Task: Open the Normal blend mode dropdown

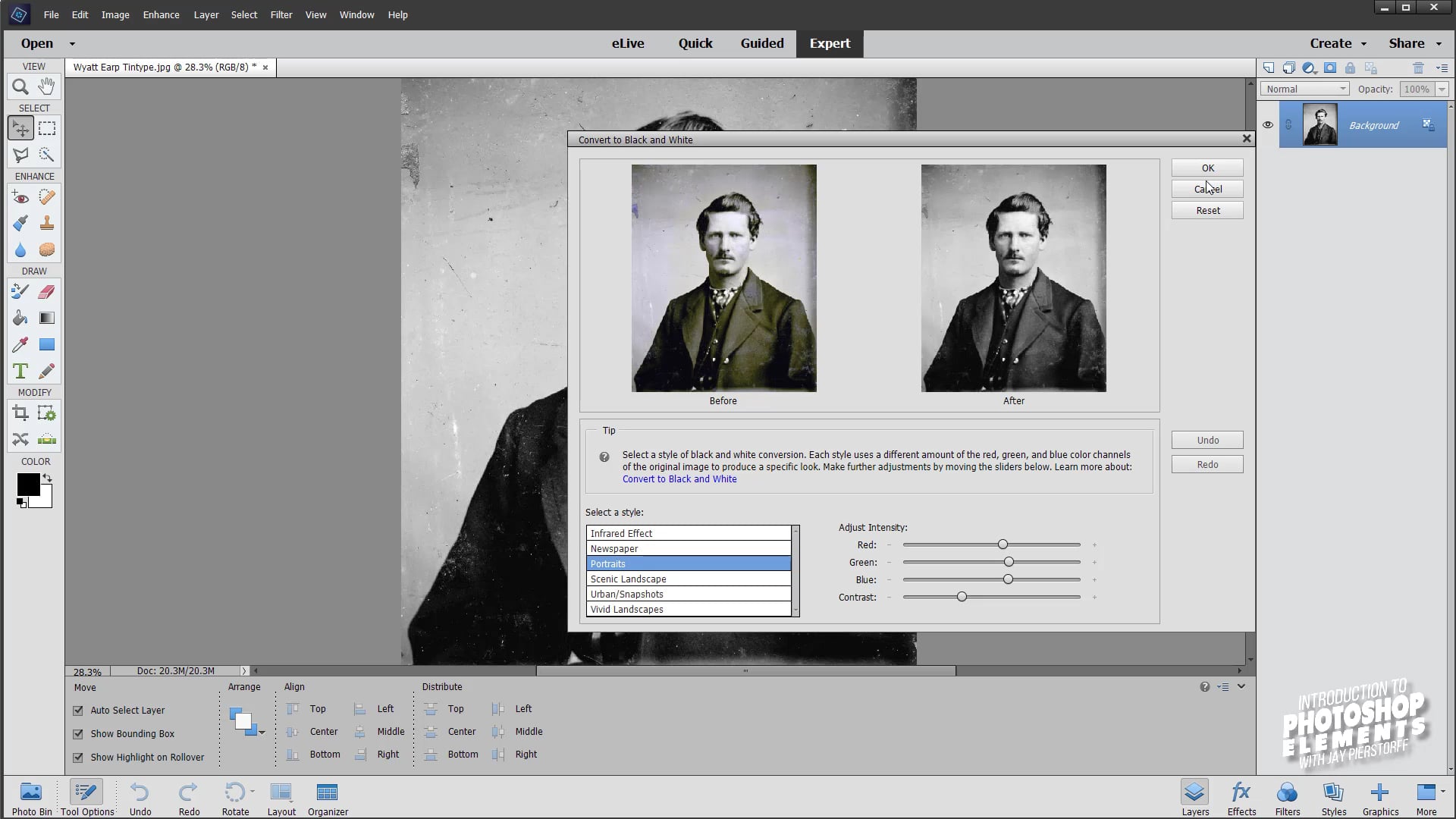Action: [1304, 89]
